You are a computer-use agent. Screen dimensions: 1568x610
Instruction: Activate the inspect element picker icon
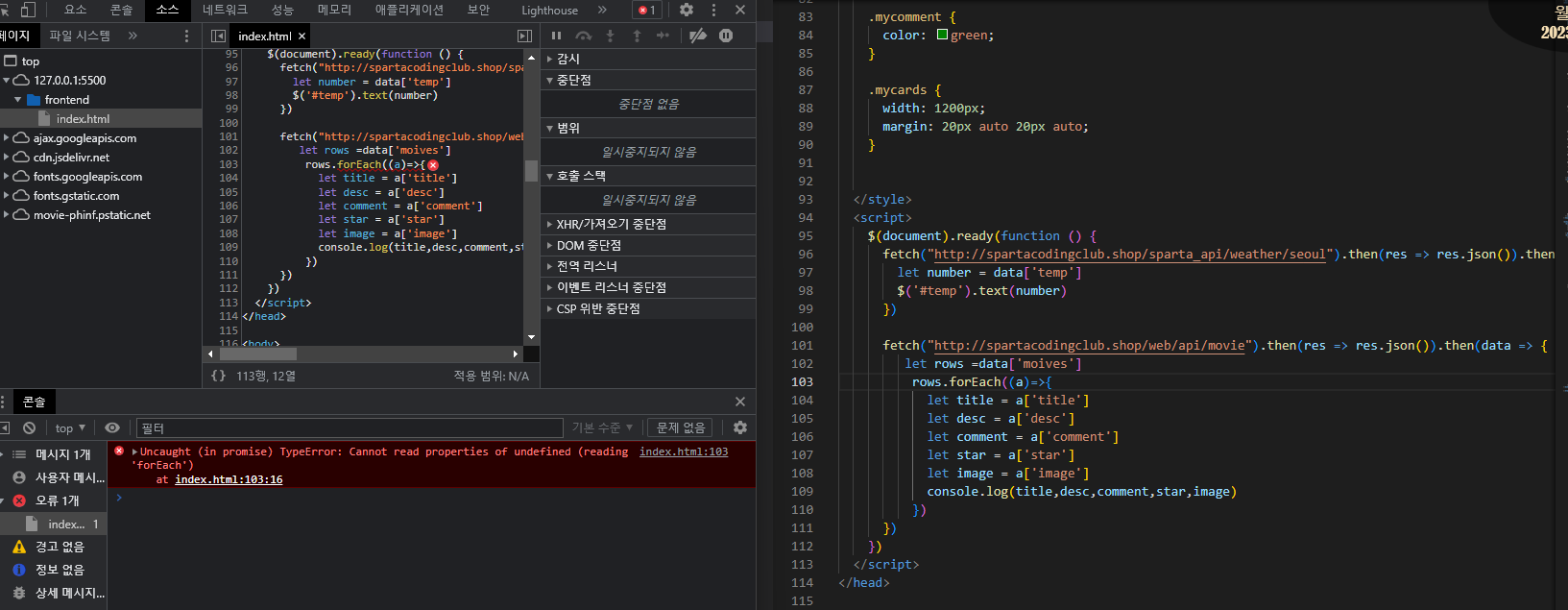4,10
